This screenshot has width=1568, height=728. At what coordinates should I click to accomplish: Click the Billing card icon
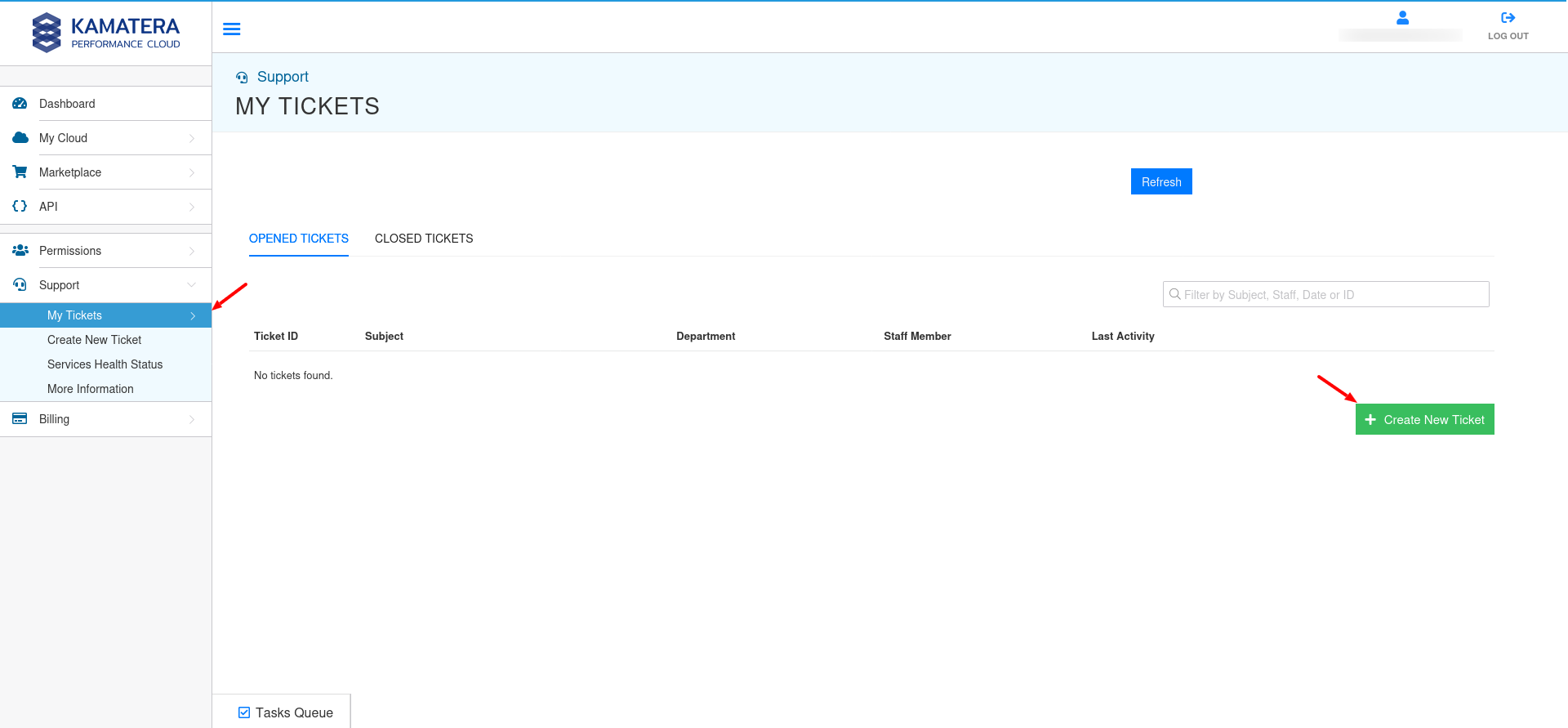coord(20,419)
